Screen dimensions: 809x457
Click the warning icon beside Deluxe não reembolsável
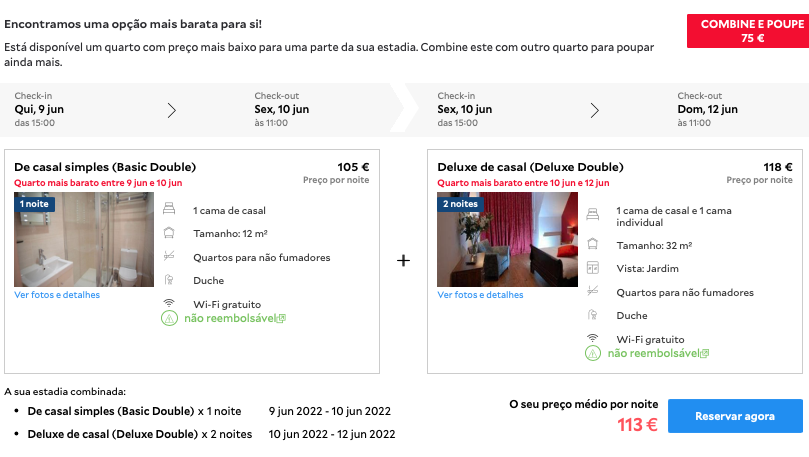[x=593, y=353]
